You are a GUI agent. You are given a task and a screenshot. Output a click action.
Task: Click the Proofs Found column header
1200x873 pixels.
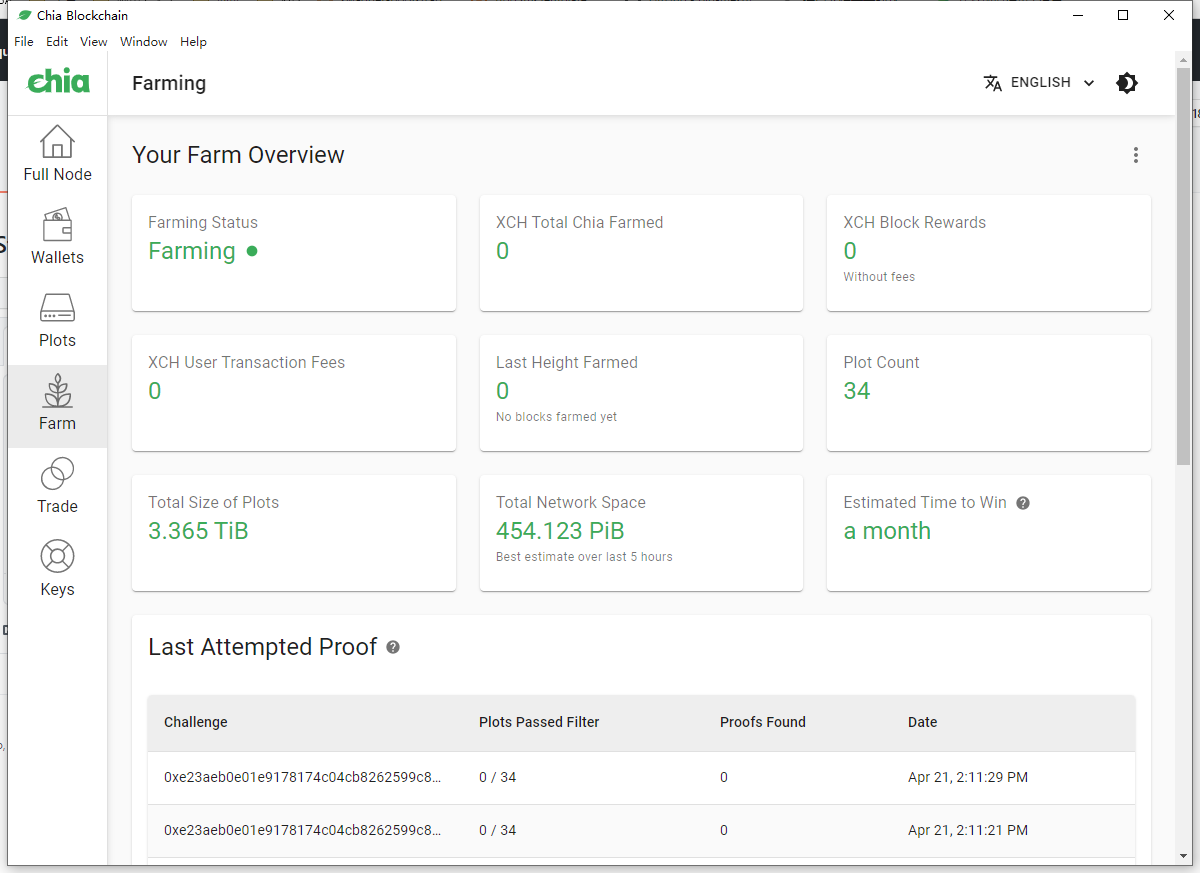coord(763,722)
